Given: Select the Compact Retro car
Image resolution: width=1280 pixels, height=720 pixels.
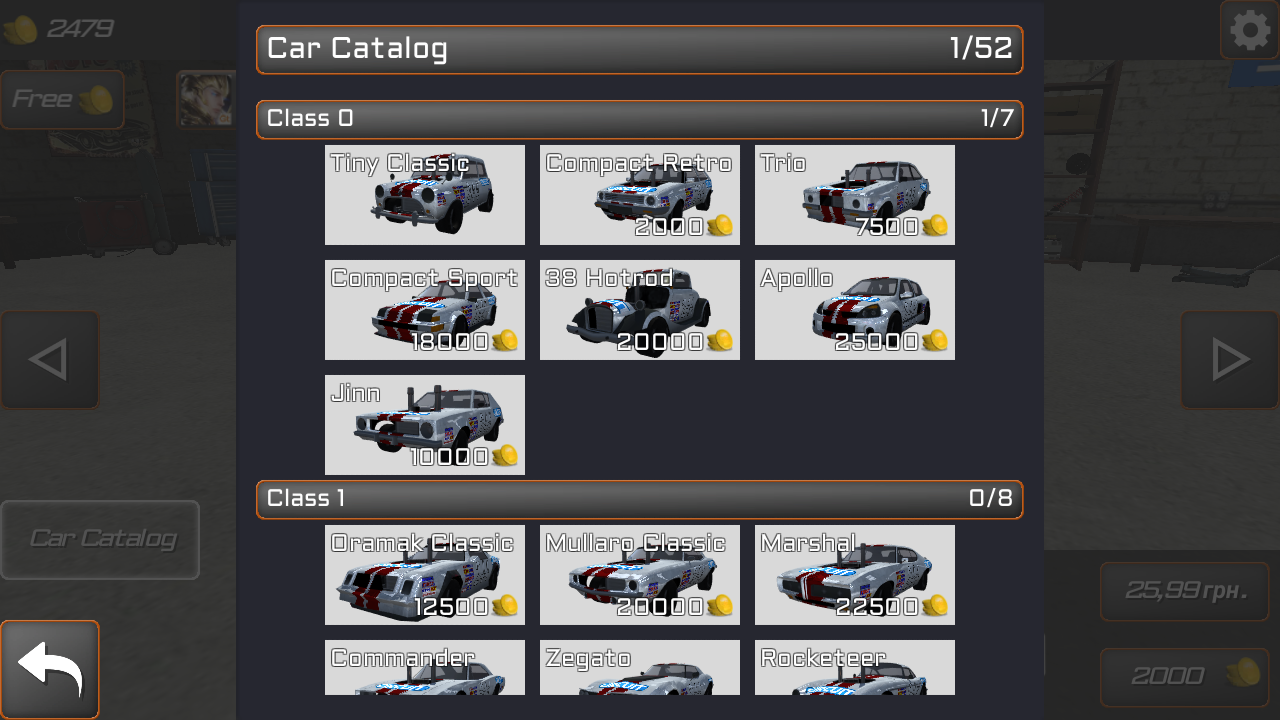Looking at the screenshot, I should 640,195.
